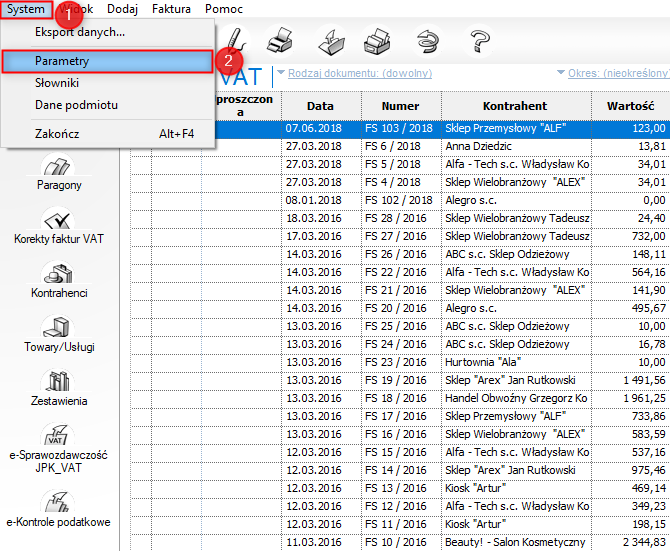670x551 pixels.
Task: Click Rodzaj dokumentu: (dowolny) link
Action: pyautogui.click(x=360, y=73)
